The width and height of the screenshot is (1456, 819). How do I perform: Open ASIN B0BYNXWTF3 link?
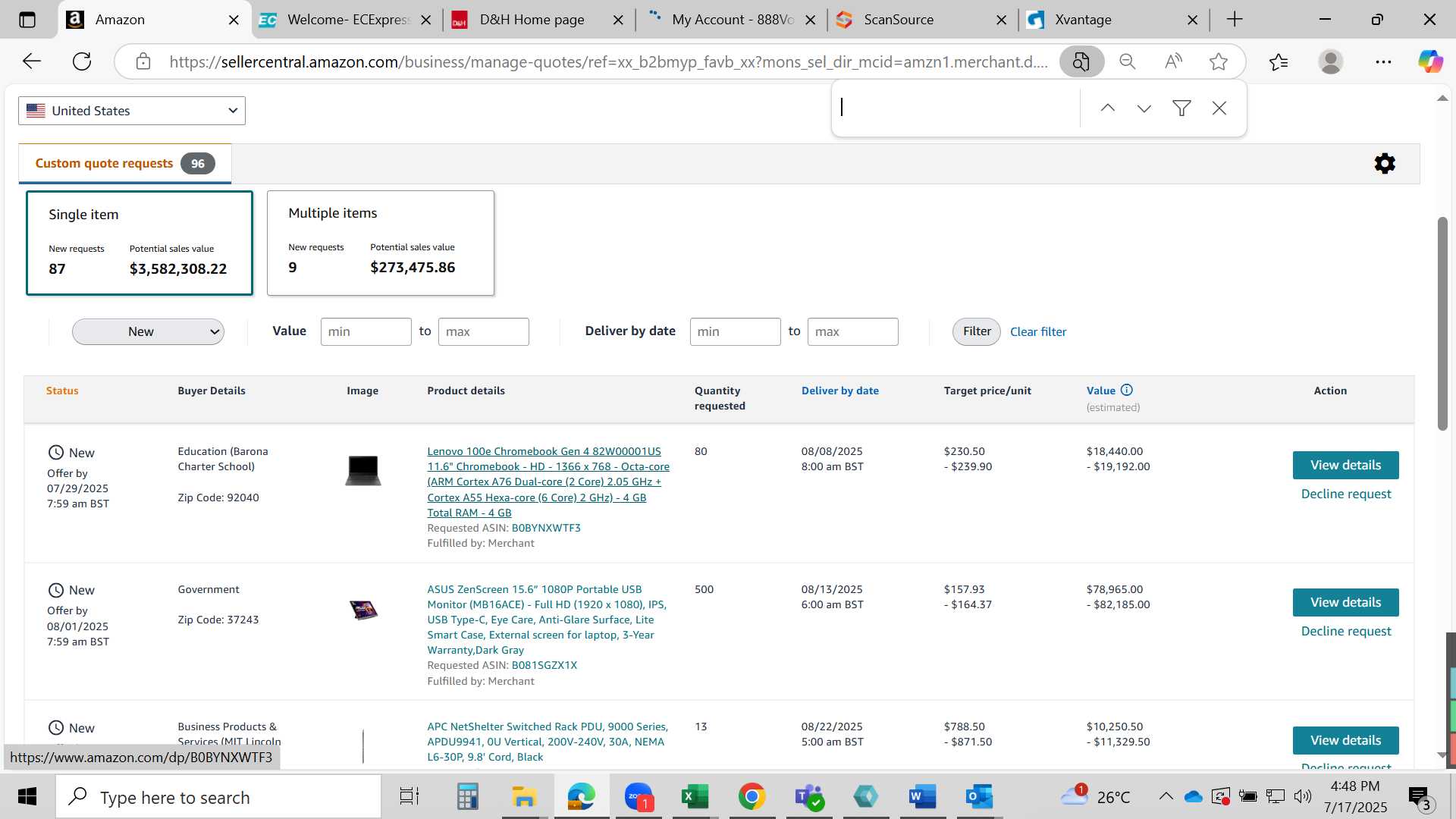click(546, 528)
